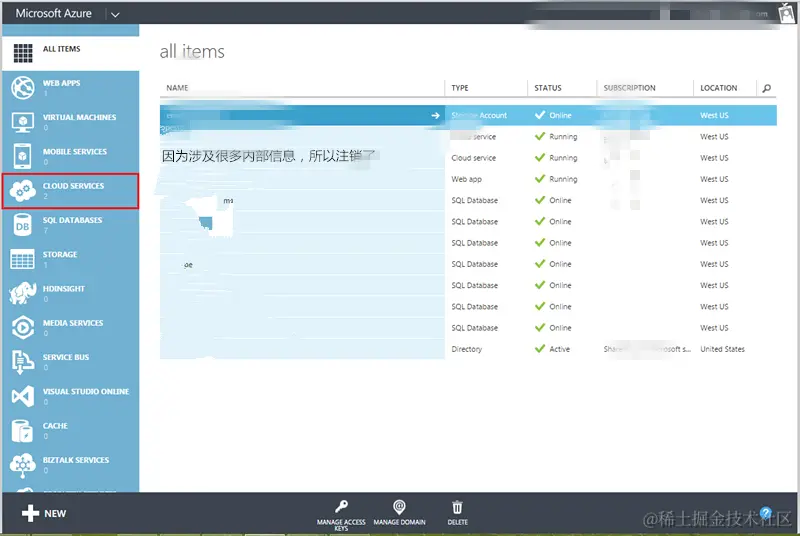Screen dimensions: 800x536
Task: Go to MOBILE SERVICES in sidebar
Action: tap(75, 151)
